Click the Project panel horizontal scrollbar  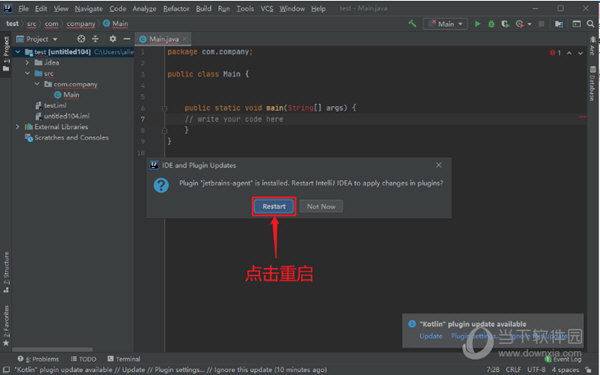[x=52, y=349]
